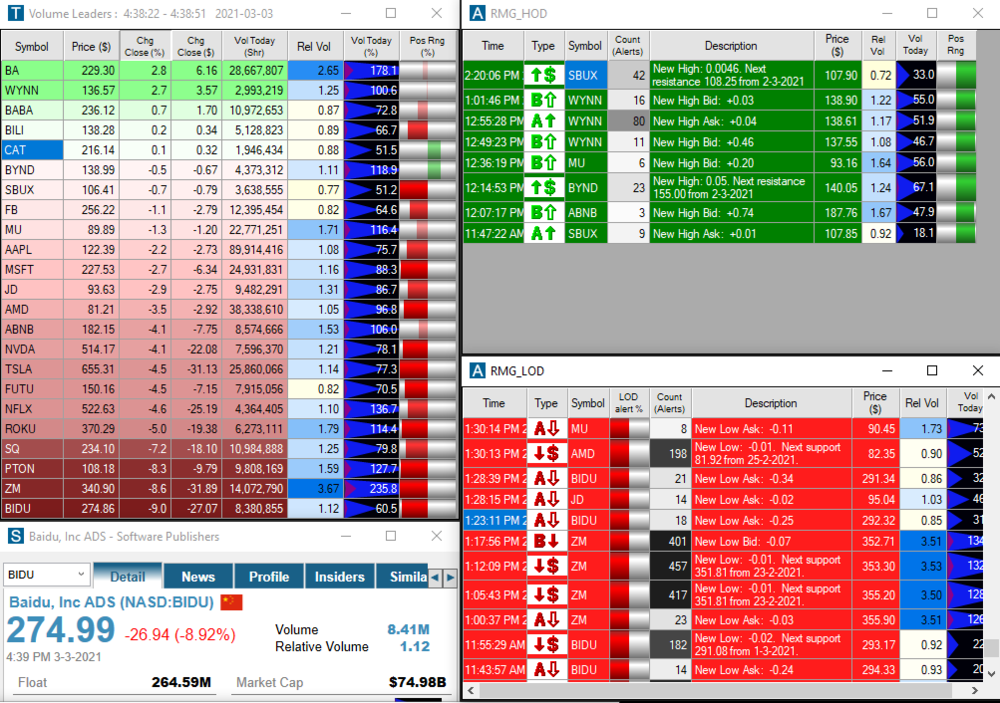Switch to the News tab
The width and height of the screenshot is (1000, 703).
tap(198, 576)
